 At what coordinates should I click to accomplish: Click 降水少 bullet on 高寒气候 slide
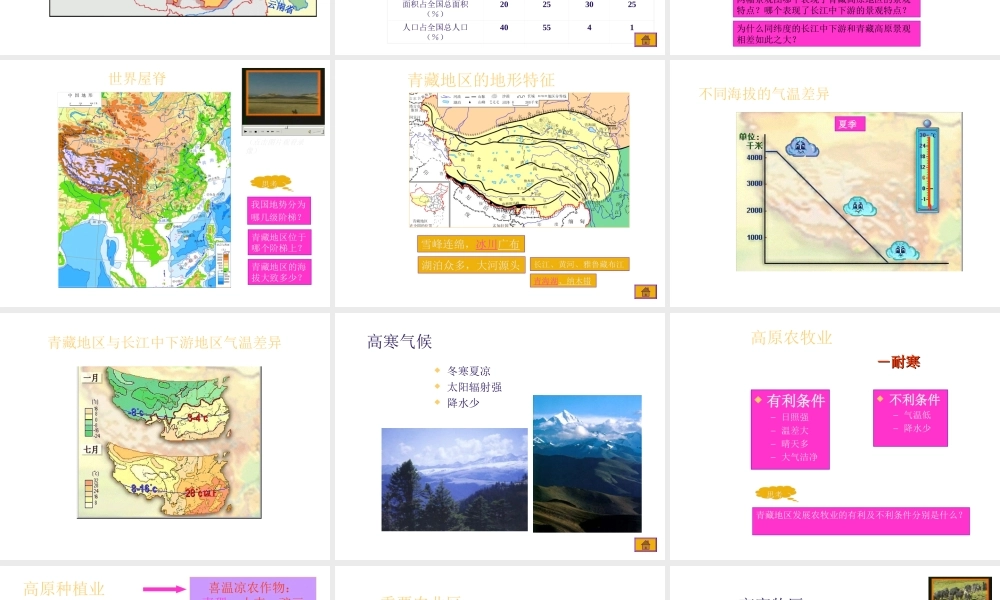point(463,403)
